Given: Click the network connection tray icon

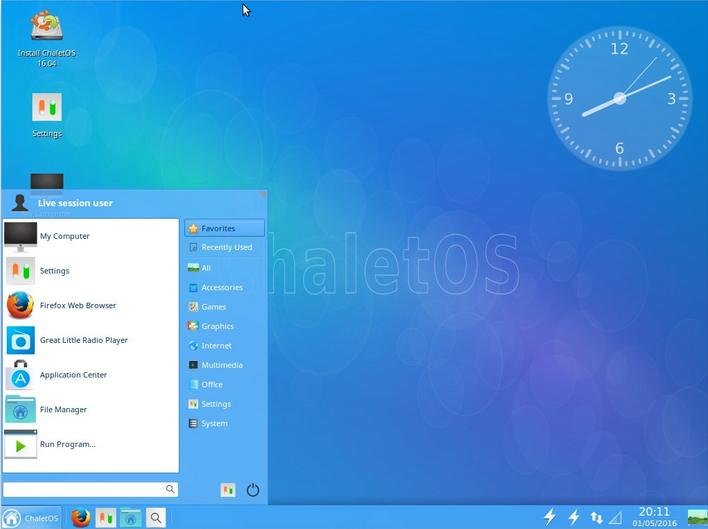Looking at the screenshot, I should 596,518.
